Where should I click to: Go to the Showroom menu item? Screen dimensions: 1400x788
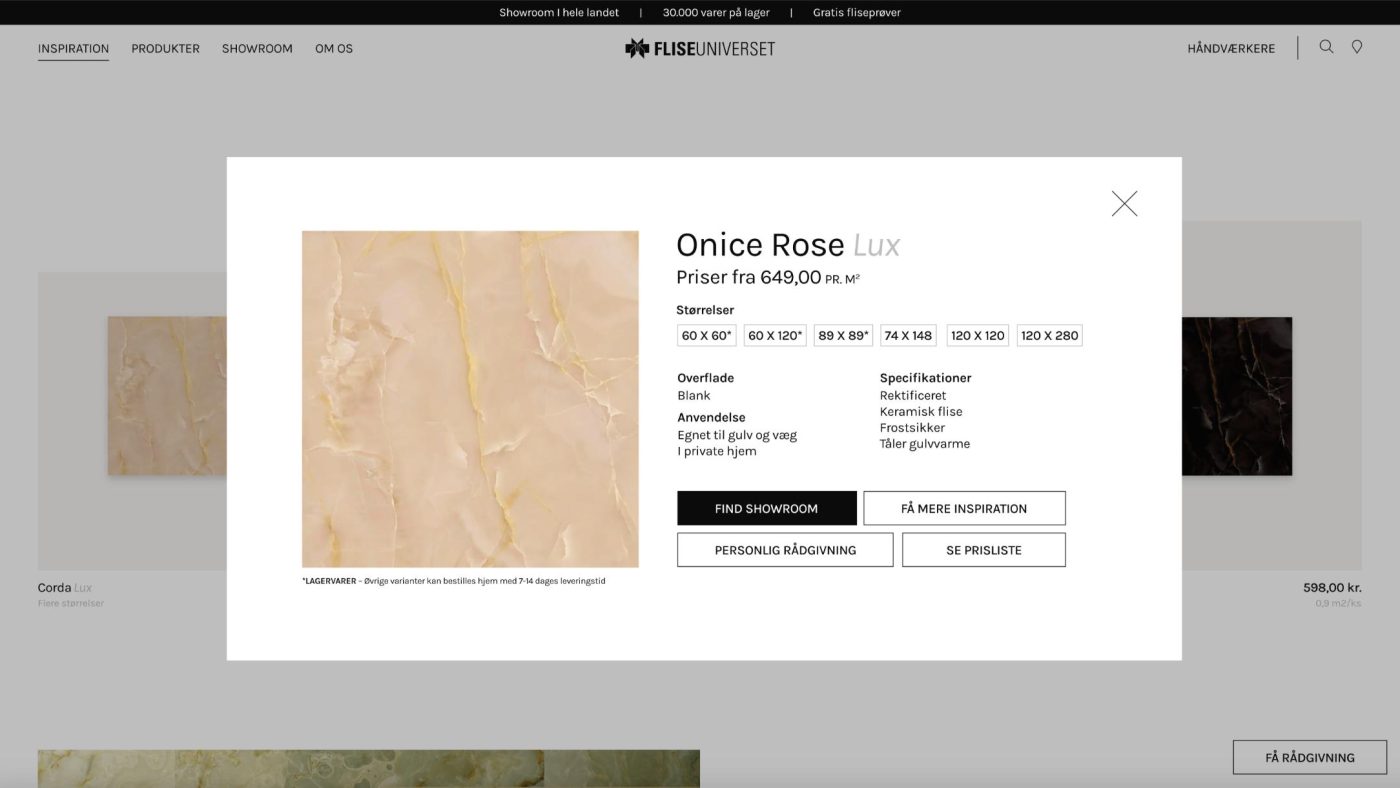pos(257,48)
